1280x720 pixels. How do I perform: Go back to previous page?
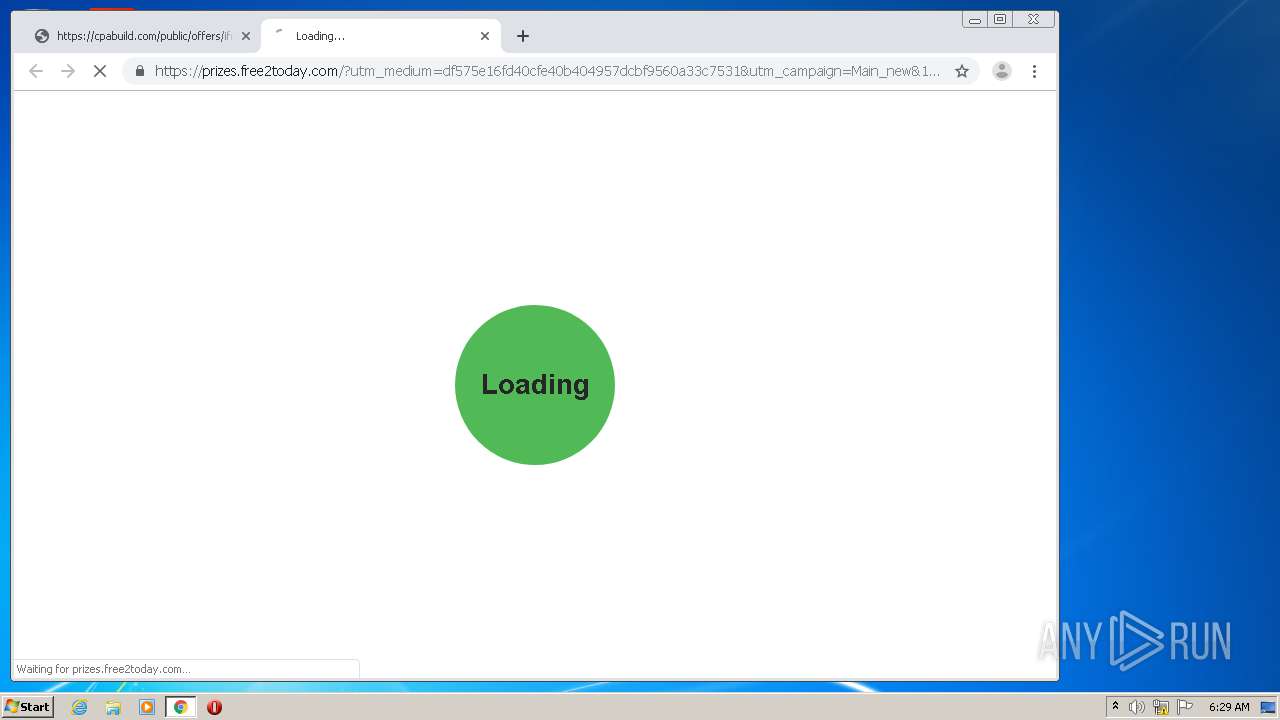pyautogui.click(x=36, y=71)
